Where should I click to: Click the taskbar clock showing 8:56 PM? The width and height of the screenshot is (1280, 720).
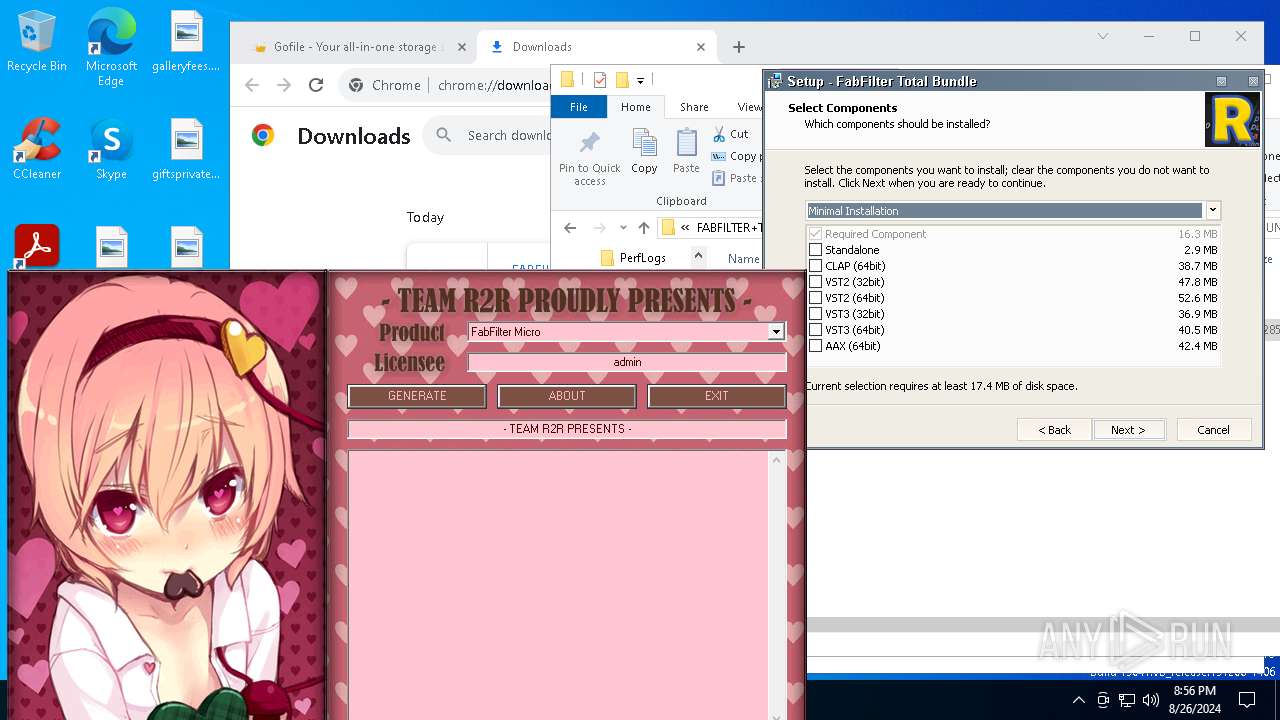1194,699
